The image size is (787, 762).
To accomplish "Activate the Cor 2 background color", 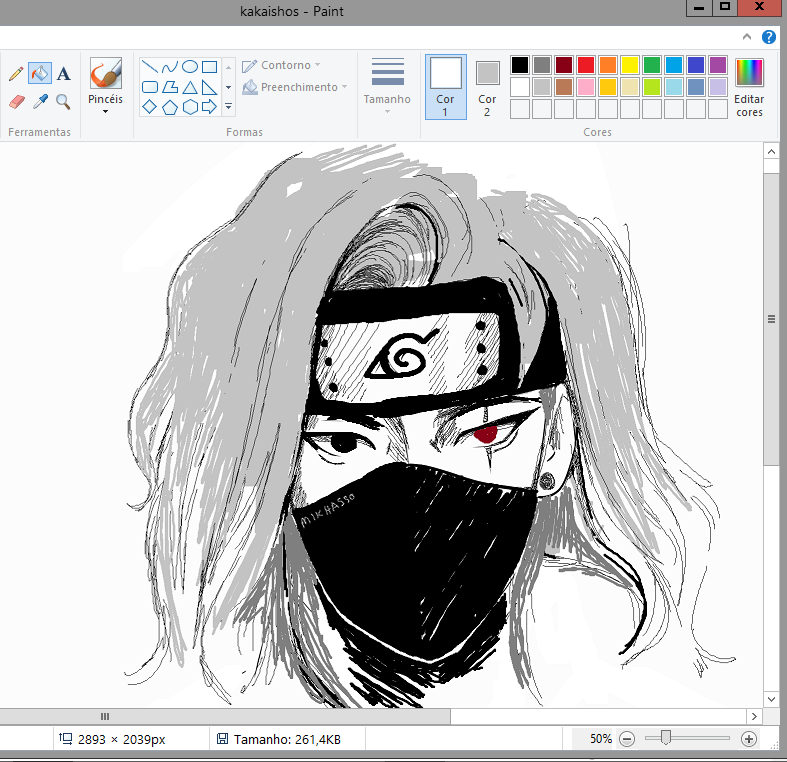I will (x=487, y=86).
